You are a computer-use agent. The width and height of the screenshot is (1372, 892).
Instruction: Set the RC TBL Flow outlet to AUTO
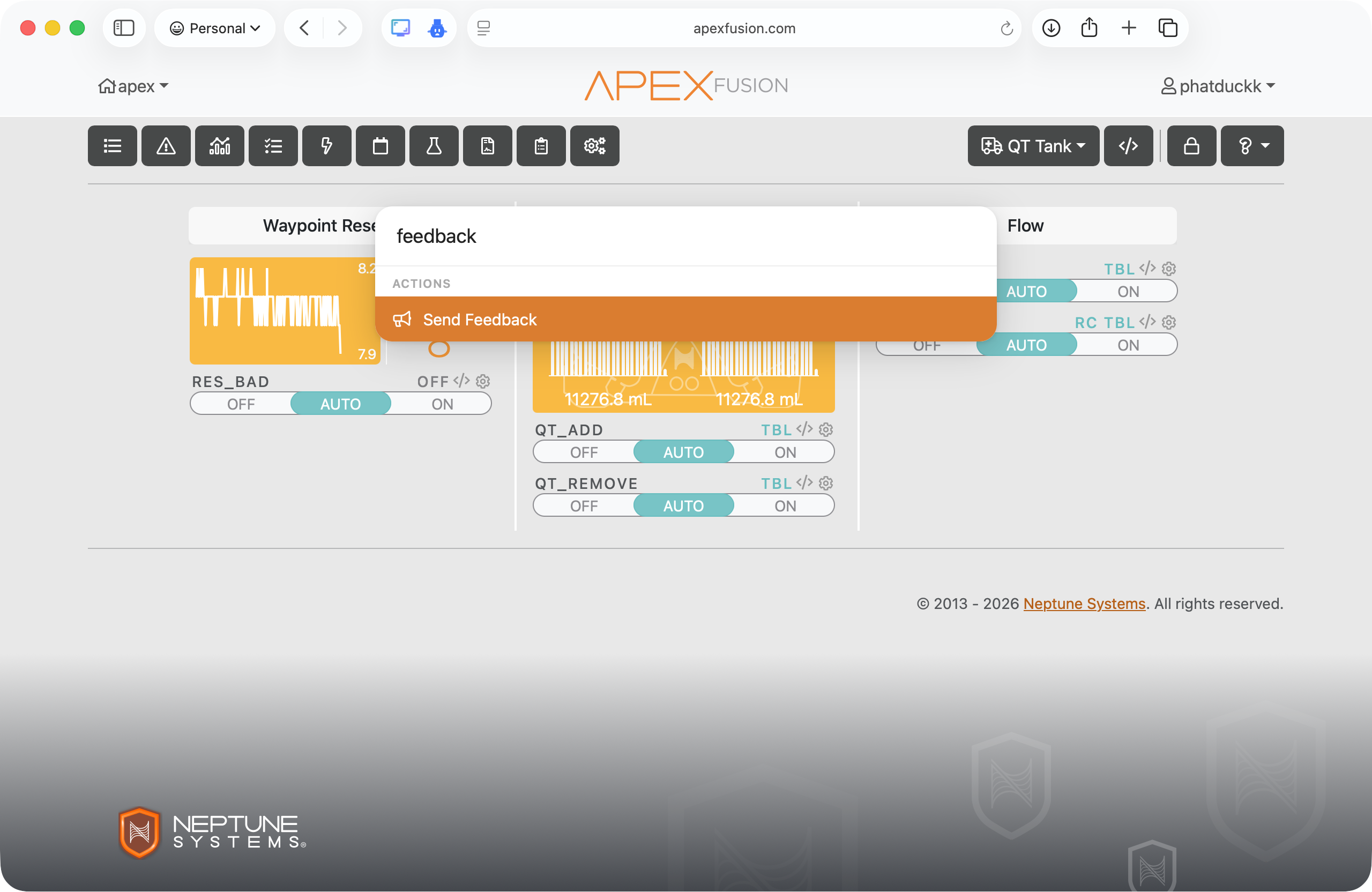(x=1027, y=345)
